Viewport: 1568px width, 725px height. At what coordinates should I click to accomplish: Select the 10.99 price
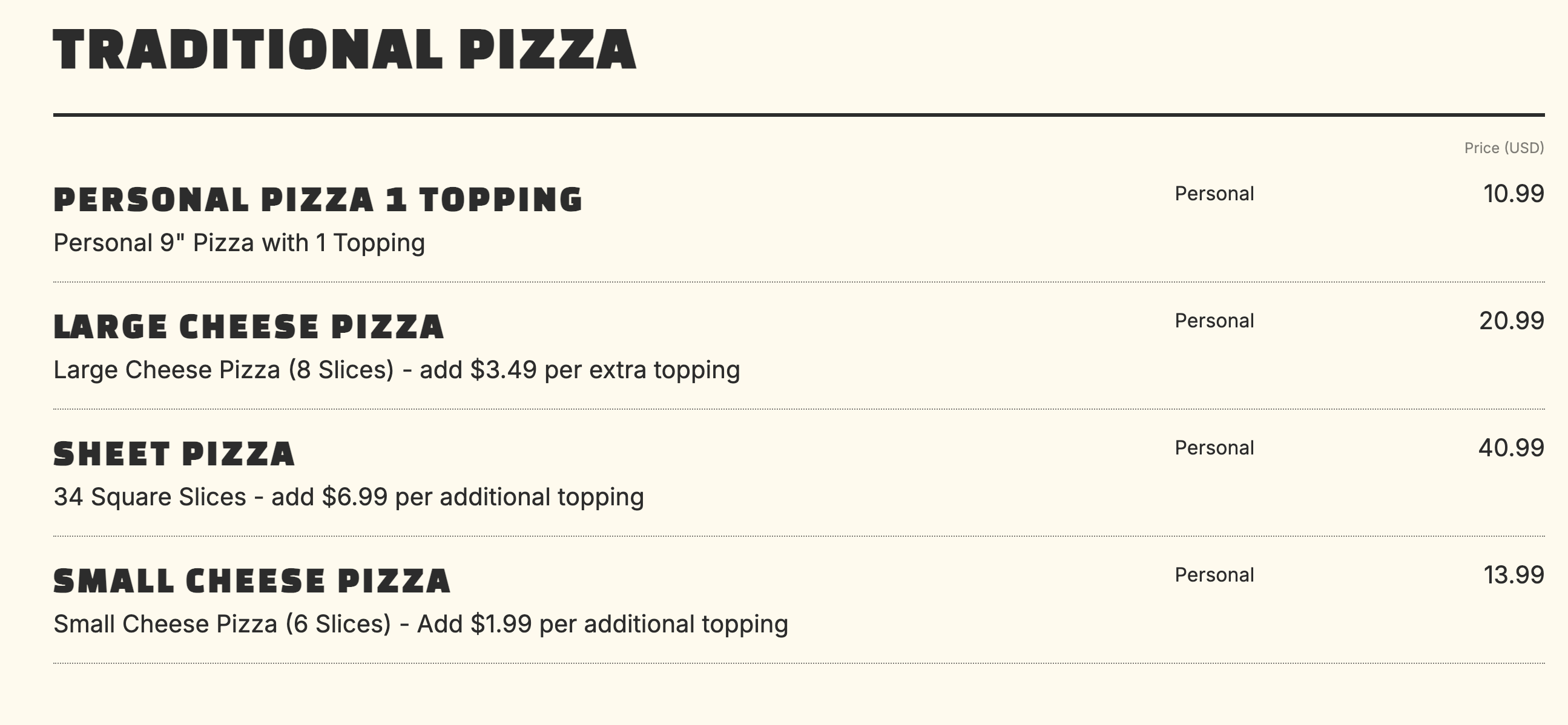(x=1514, y=194)
